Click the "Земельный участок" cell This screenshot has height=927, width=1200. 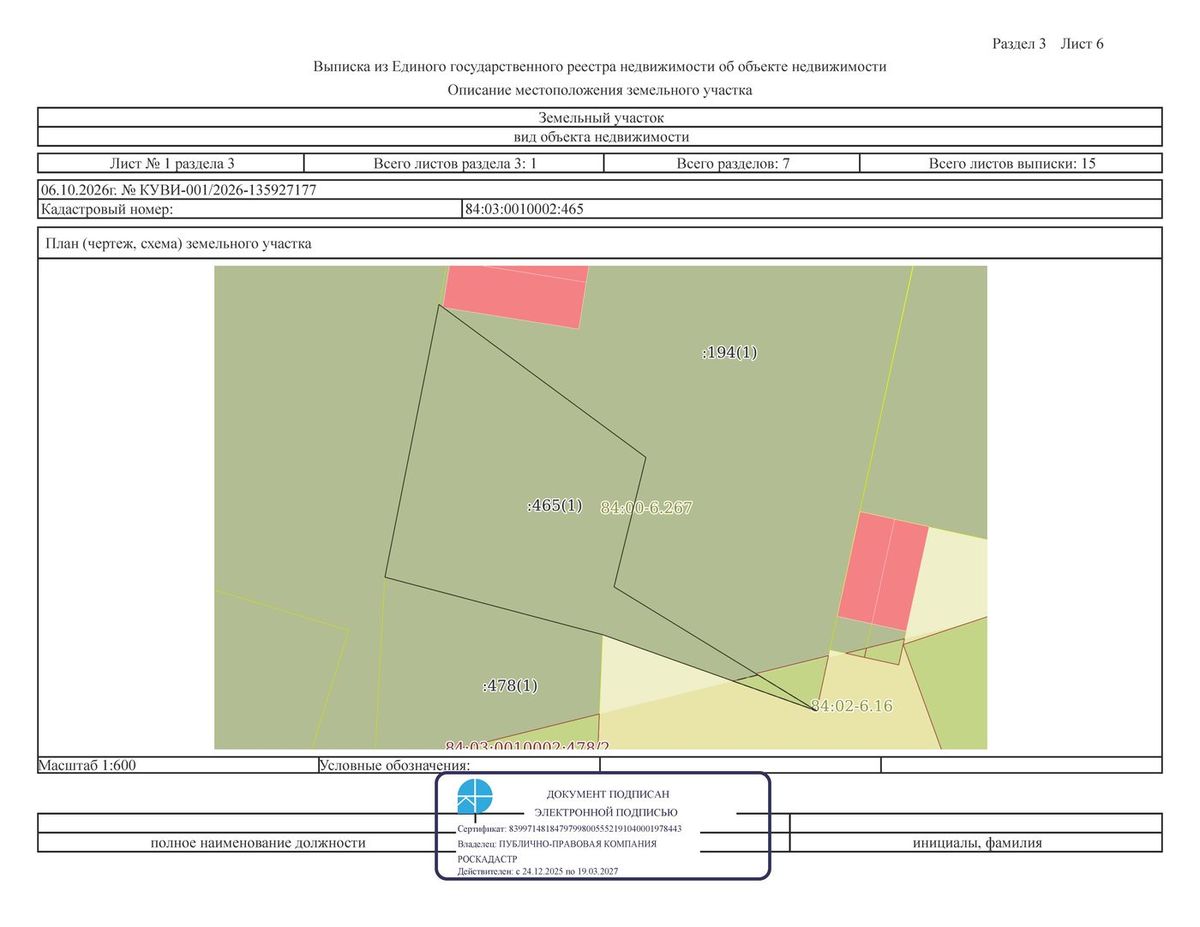600,118
